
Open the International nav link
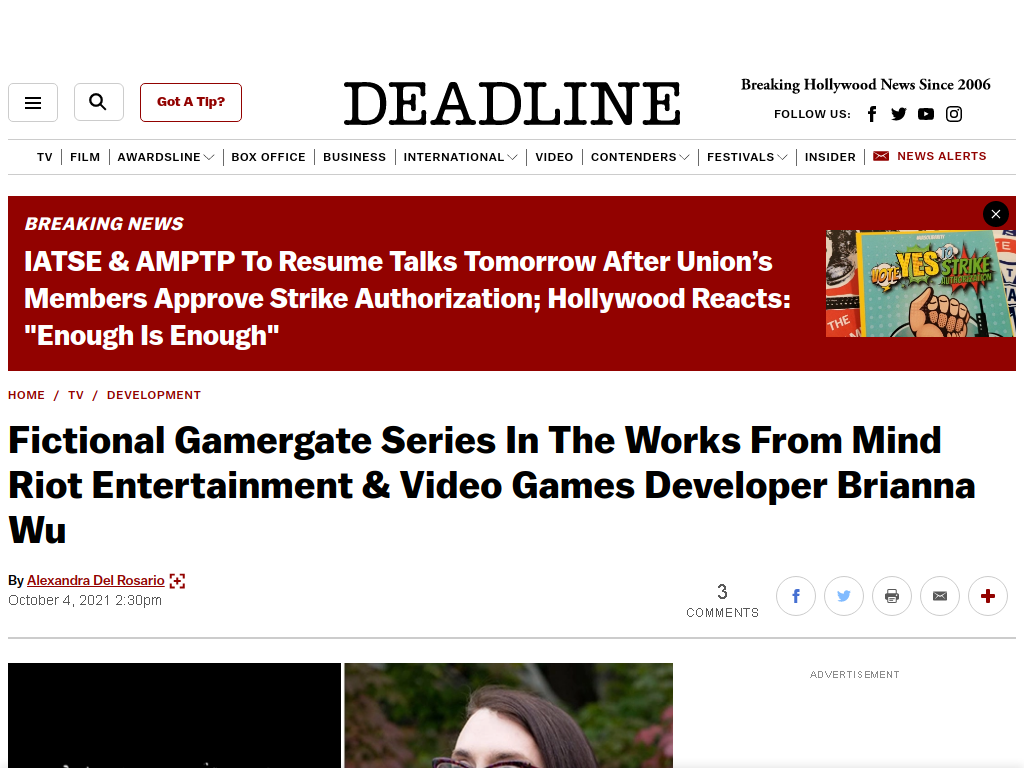coord(454,157)
